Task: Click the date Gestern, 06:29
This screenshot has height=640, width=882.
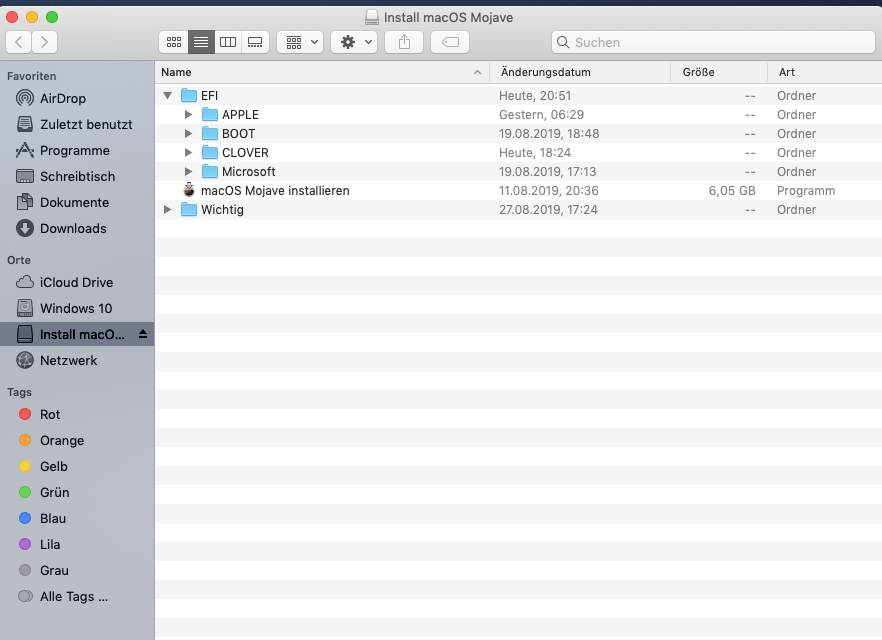Action: tap(541, 115)
